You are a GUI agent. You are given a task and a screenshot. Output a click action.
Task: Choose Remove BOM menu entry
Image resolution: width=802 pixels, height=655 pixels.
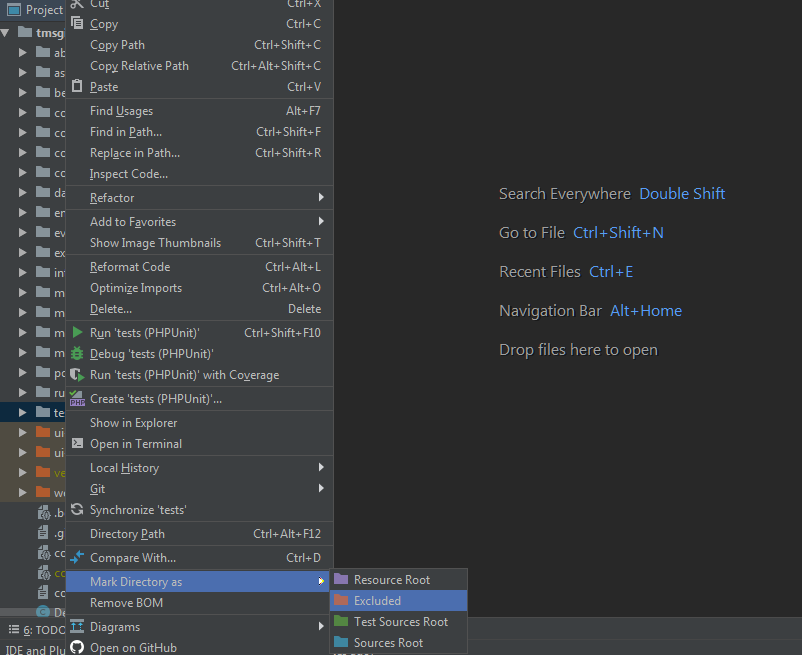(199, 603)
